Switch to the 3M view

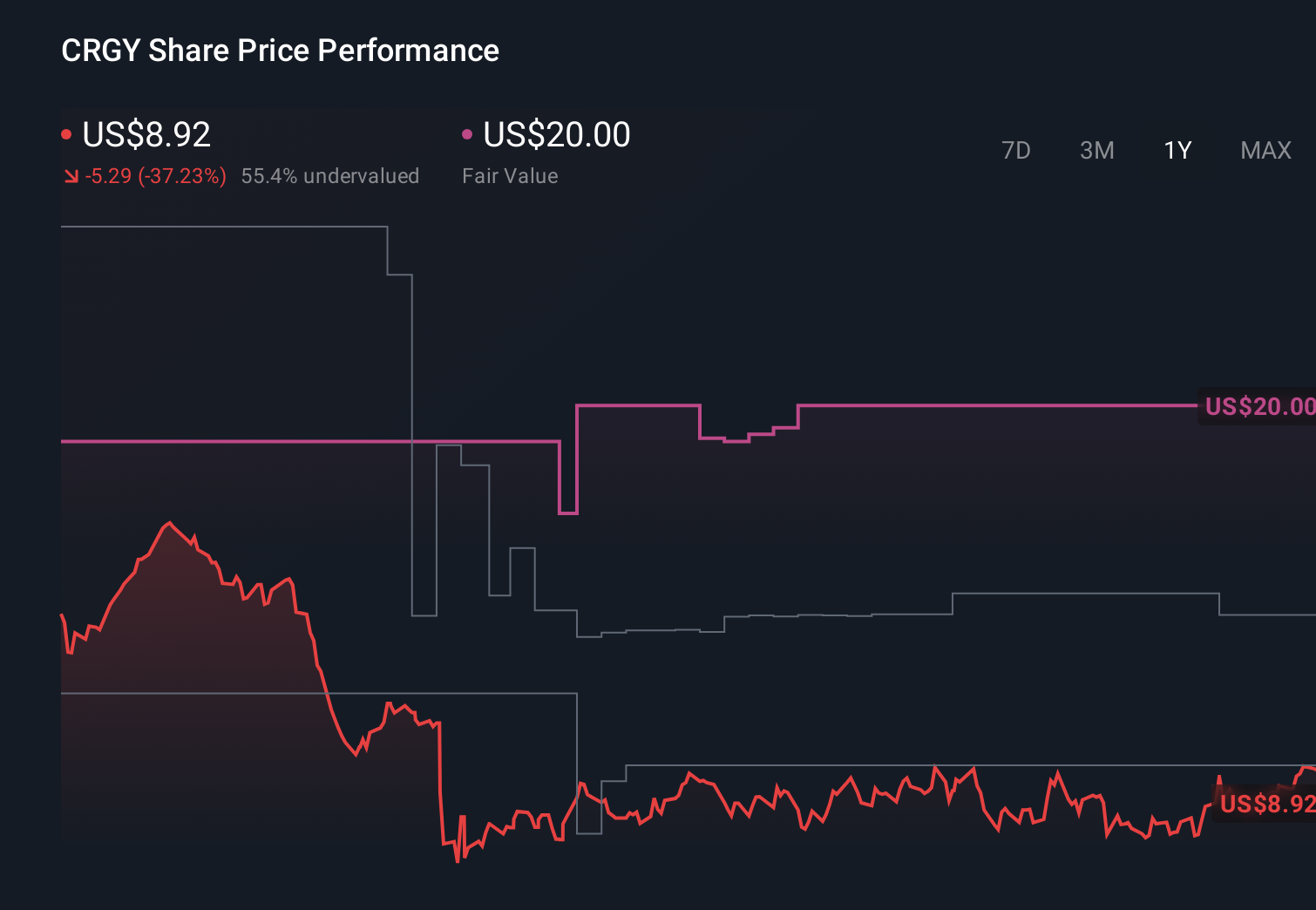coord(1096,150)
